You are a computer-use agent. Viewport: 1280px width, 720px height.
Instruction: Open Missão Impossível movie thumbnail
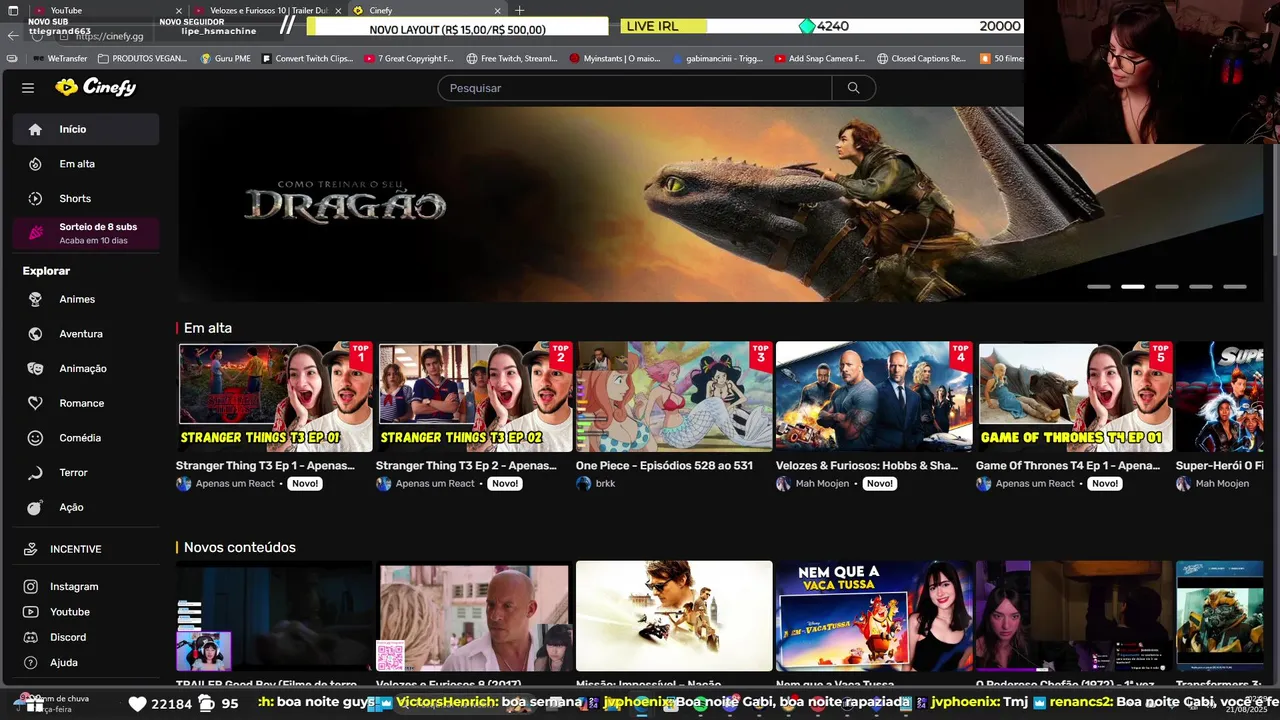tap(674, 616)
